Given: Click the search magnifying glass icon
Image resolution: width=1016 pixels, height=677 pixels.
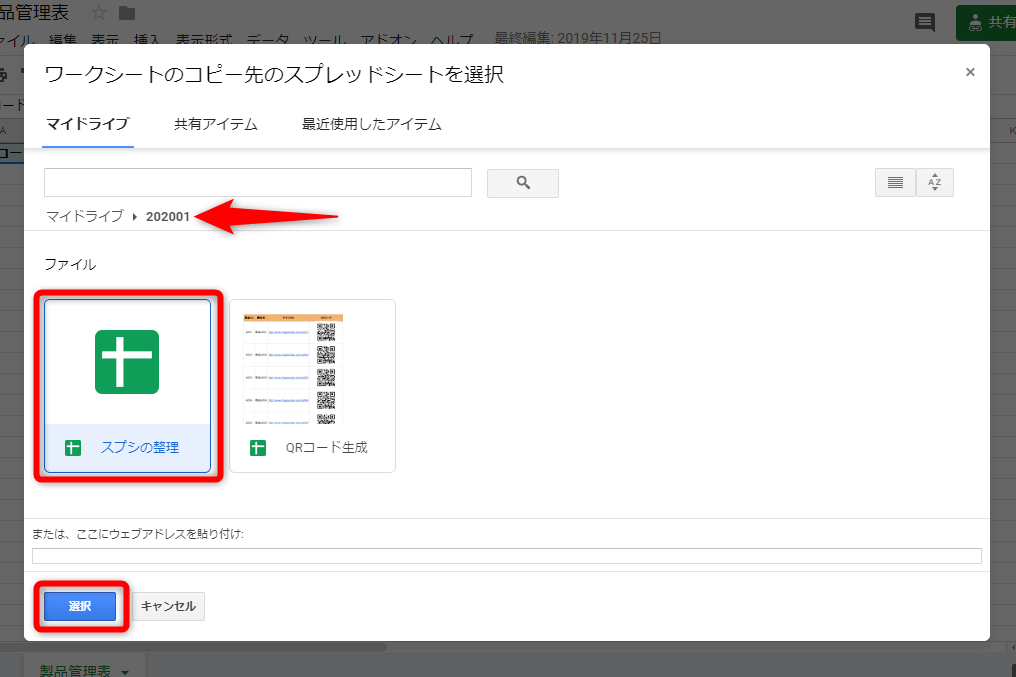Looking at the screenshot, I should [521, 183].
